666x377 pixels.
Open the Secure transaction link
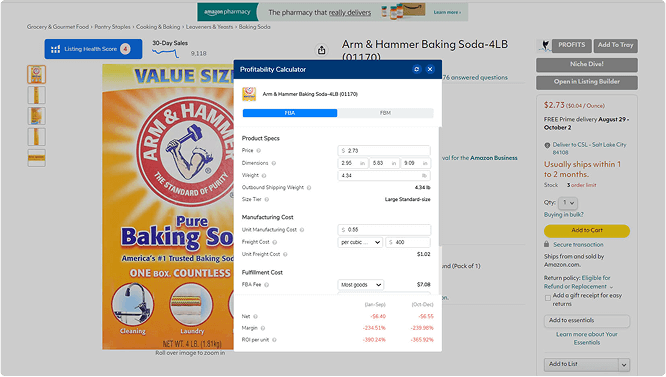pos(578,245)
